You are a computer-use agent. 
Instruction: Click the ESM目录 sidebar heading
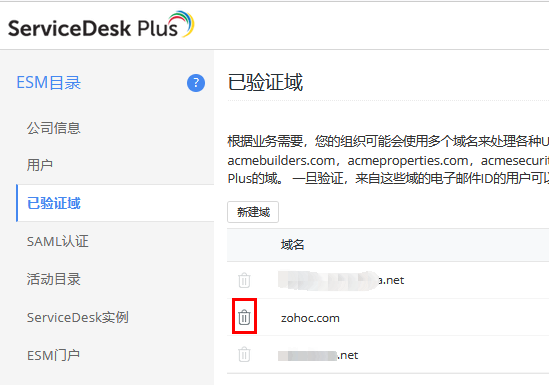49,83
